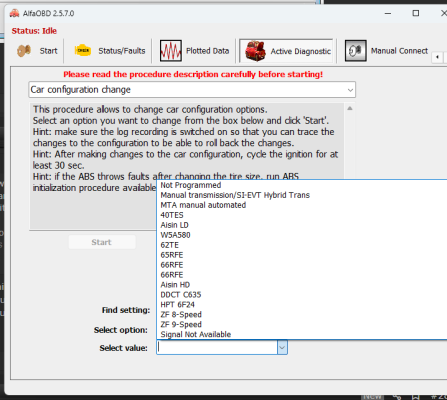447x400 pixels.
Task: Select the Active Diagnostic engine icon
Action: pos(255,51)
